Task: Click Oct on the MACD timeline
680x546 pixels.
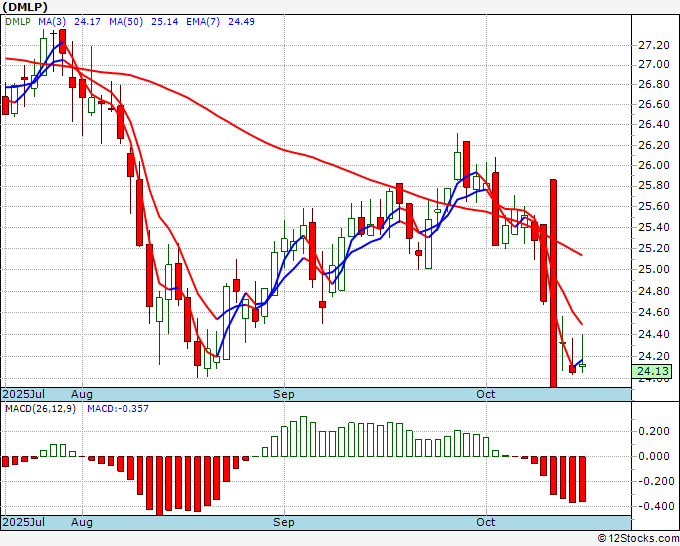Action: point(485,522)
